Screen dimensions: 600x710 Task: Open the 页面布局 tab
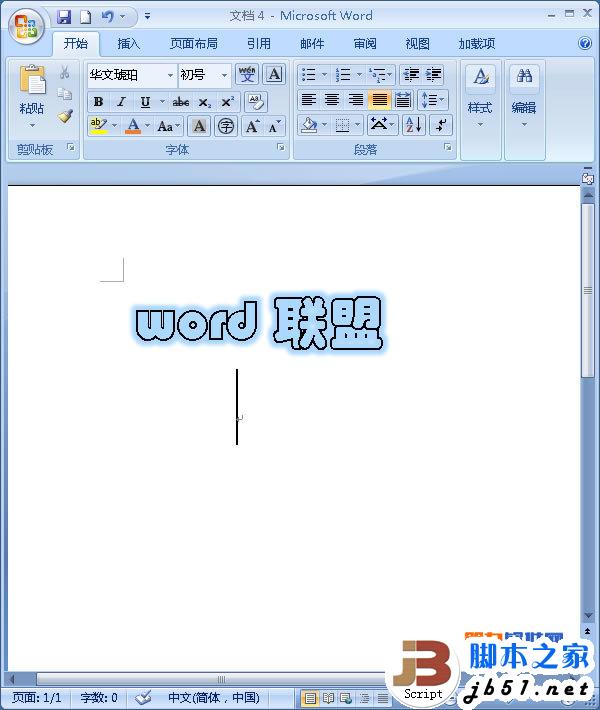coord(194,44)
